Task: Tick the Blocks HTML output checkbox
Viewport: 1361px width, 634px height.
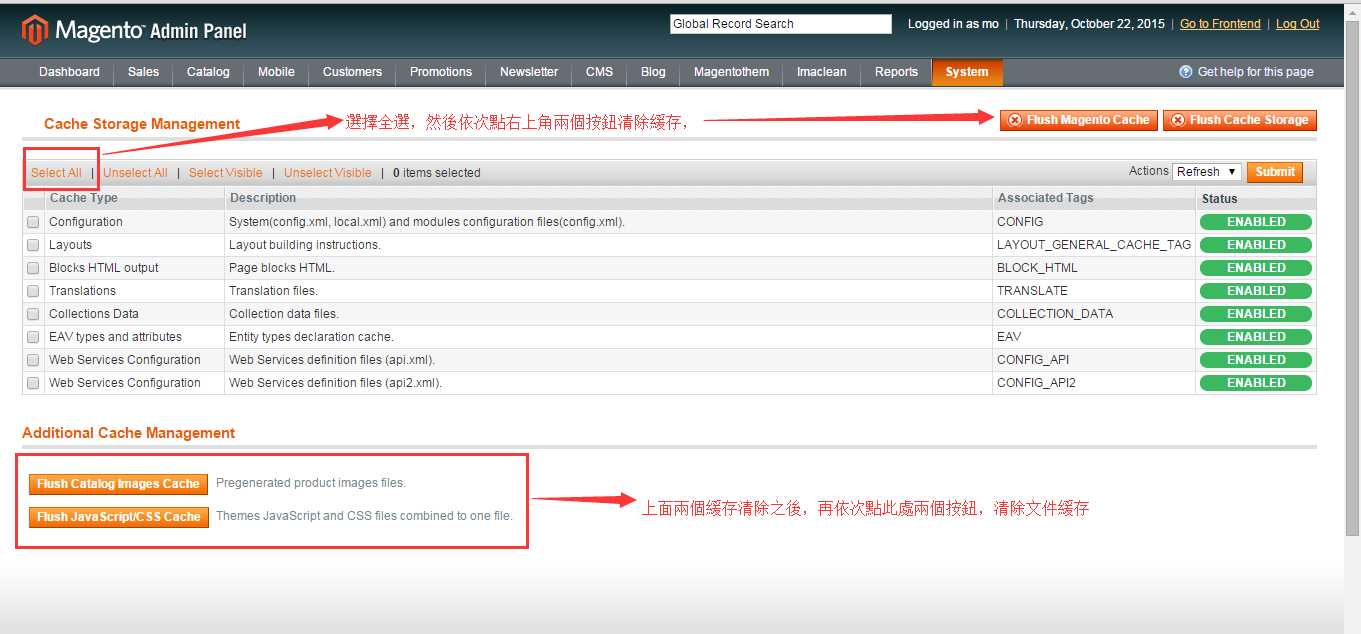Action: point(33,268)
